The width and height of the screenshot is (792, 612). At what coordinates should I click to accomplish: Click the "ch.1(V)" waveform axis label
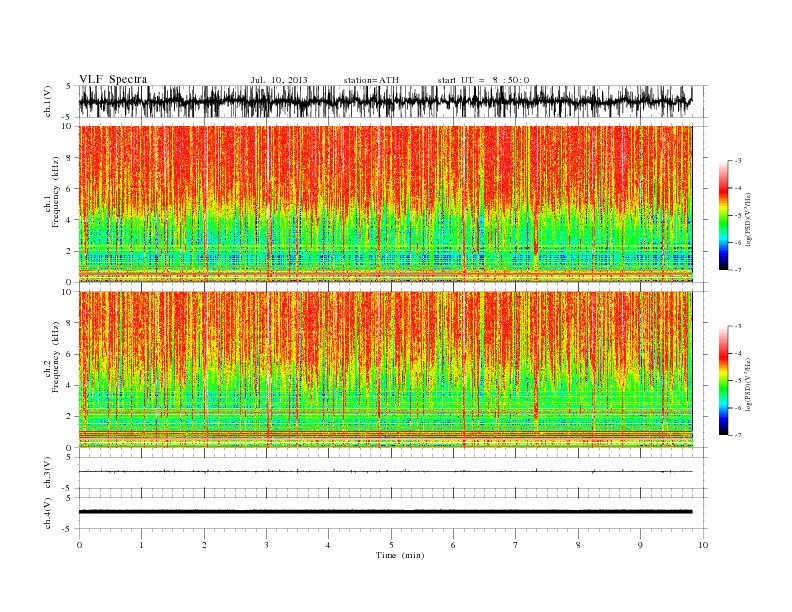(48, 102)
